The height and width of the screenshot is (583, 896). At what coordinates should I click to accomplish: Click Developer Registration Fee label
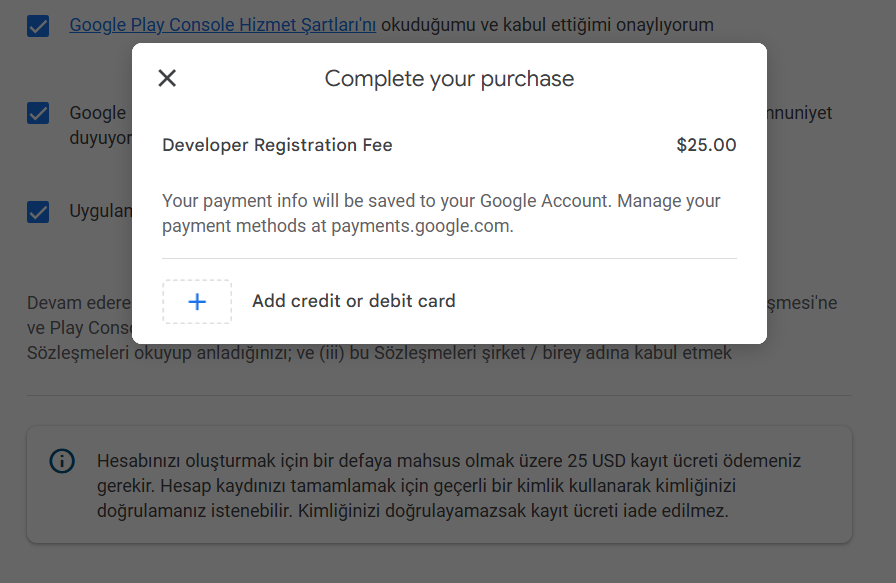pos(277,145)
